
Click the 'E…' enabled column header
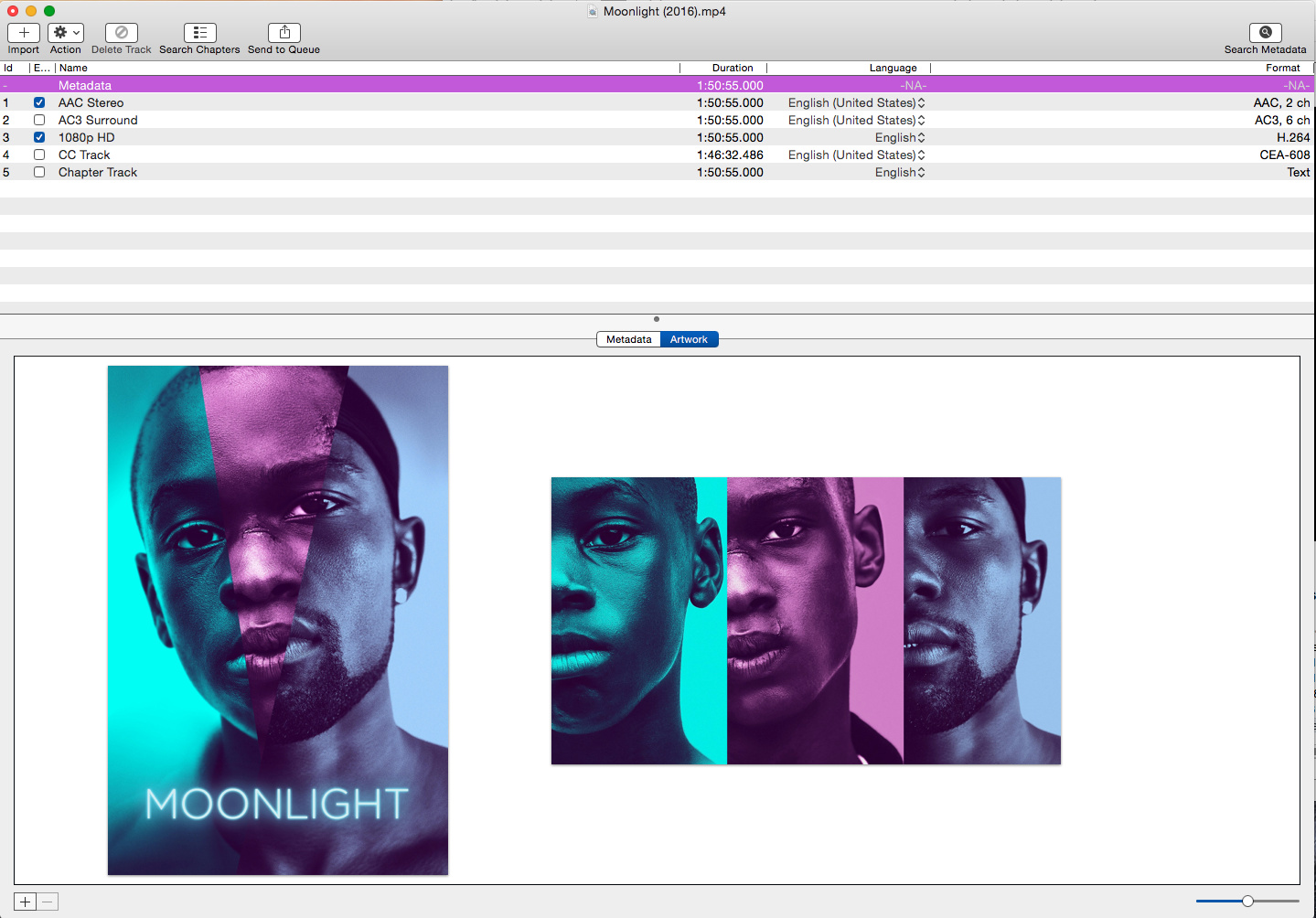pyautogui.click(x=42, y=68)
